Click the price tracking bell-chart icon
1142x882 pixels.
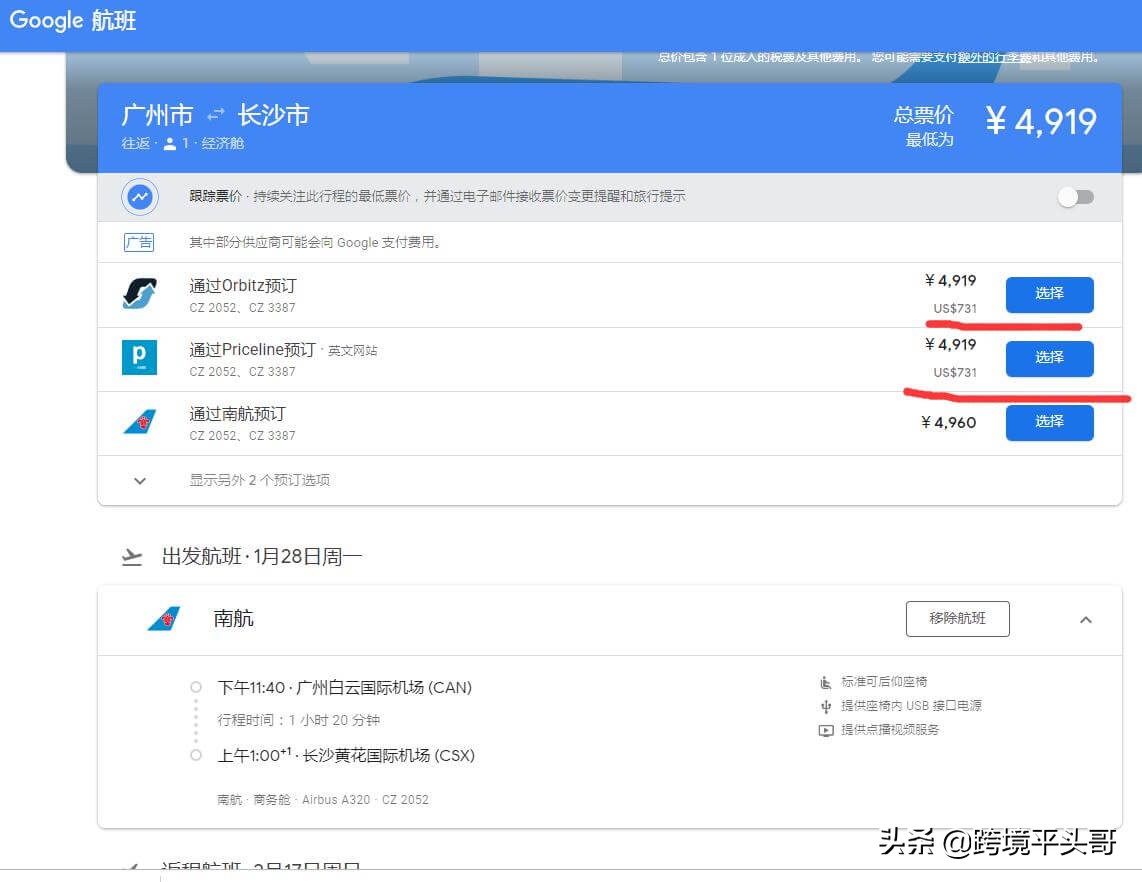[139, 196]
